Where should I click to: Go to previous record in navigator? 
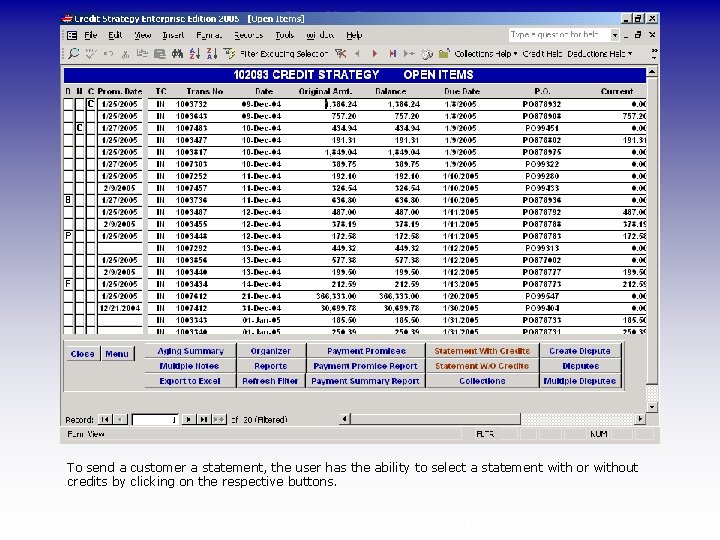120,419
